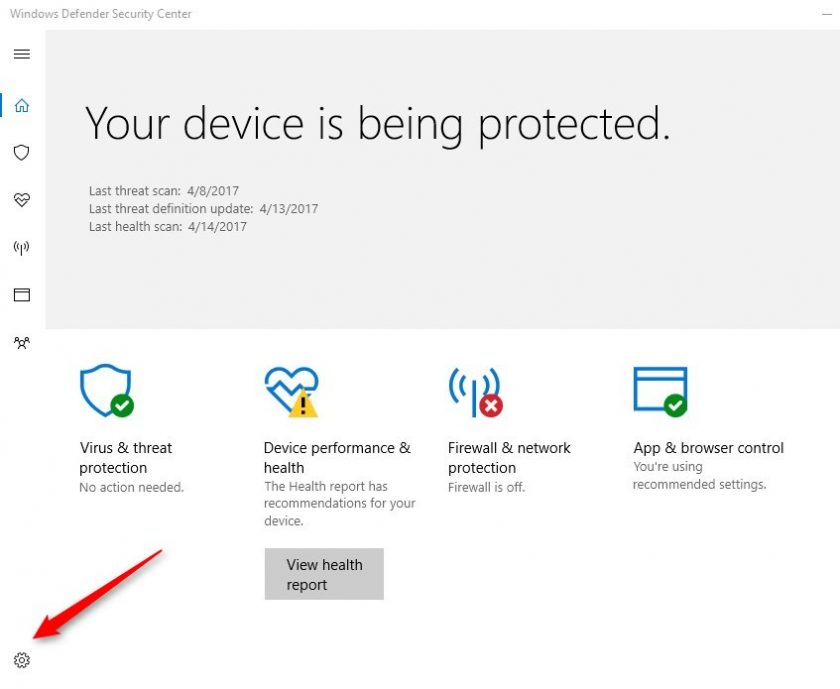Click the View health report button
The width and height of the screenshot is (840, 689).
tap(324, 573)
